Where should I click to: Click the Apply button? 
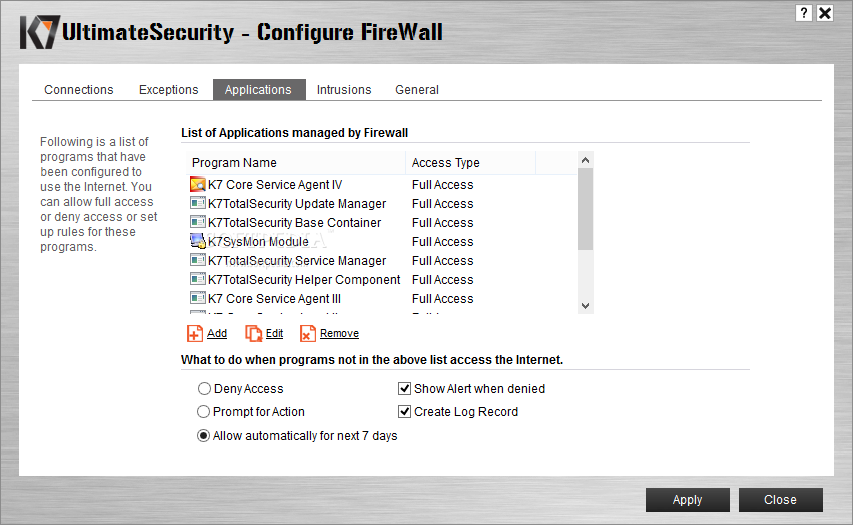tap(688, 499)
